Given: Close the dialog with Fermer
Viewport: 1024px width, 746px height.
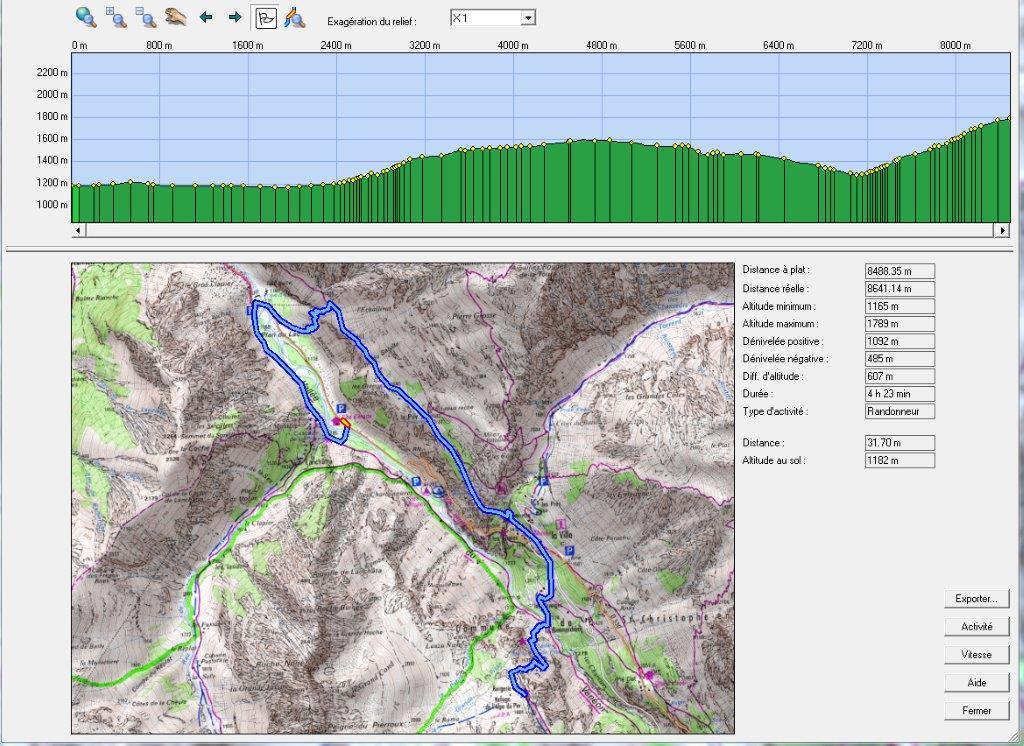Looking at the screenshot, I should 975,711.
